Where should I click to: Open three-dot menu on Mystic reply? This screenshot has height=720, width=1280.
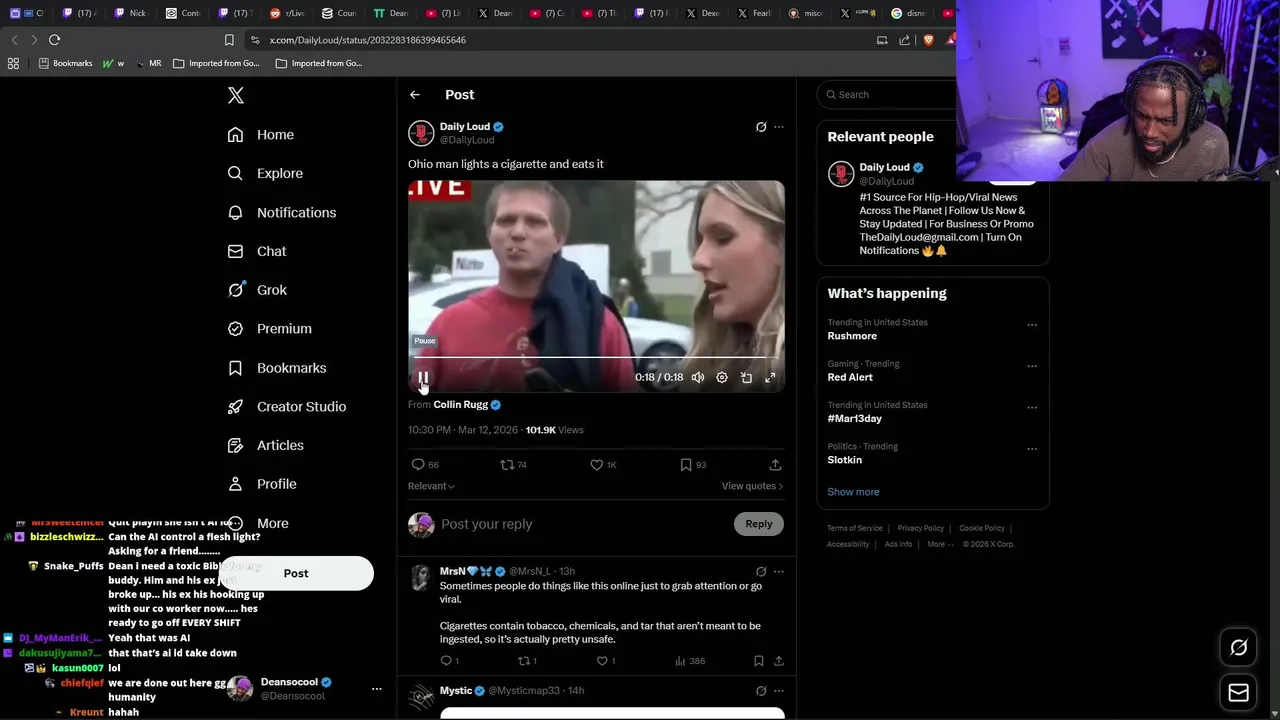tap(779, 691)
